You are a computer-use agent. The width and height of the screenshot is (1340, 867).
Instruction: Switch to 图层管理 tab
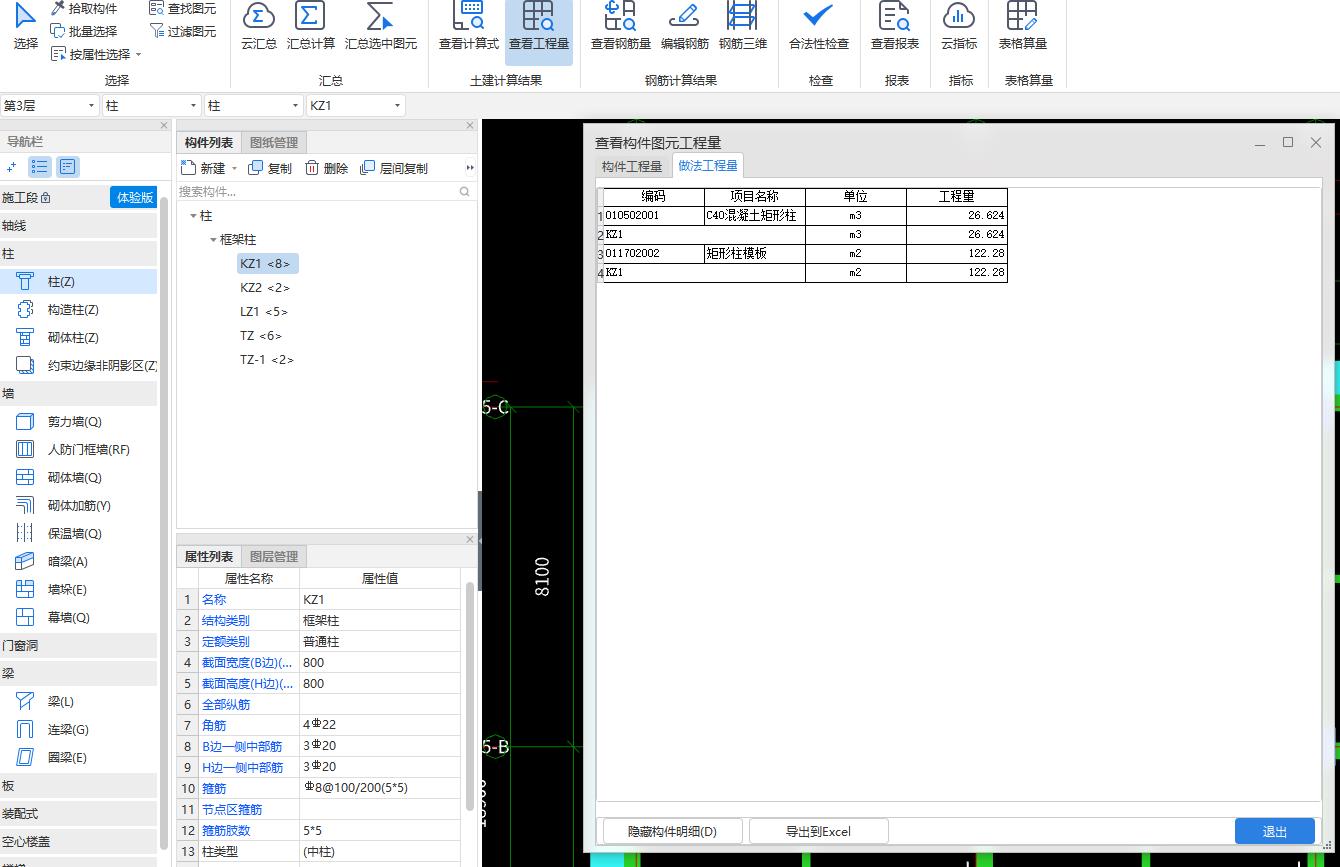pos(273,557)
